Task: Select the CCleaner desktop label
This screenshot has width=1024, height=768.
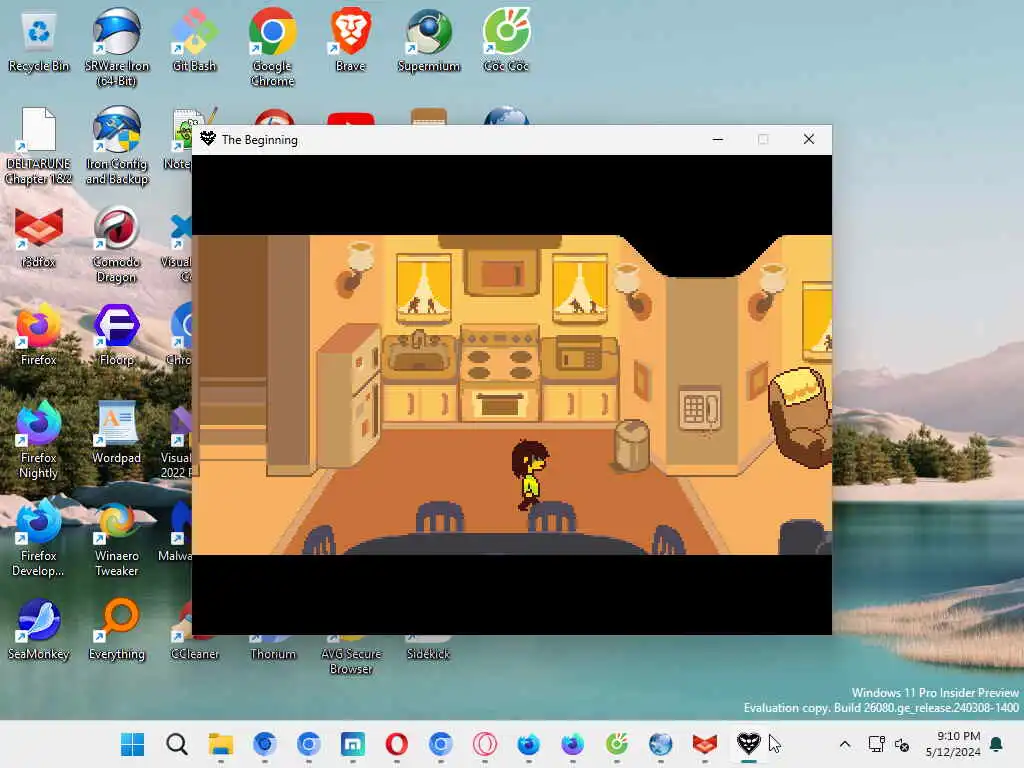Action: click(x=195, y=654)
